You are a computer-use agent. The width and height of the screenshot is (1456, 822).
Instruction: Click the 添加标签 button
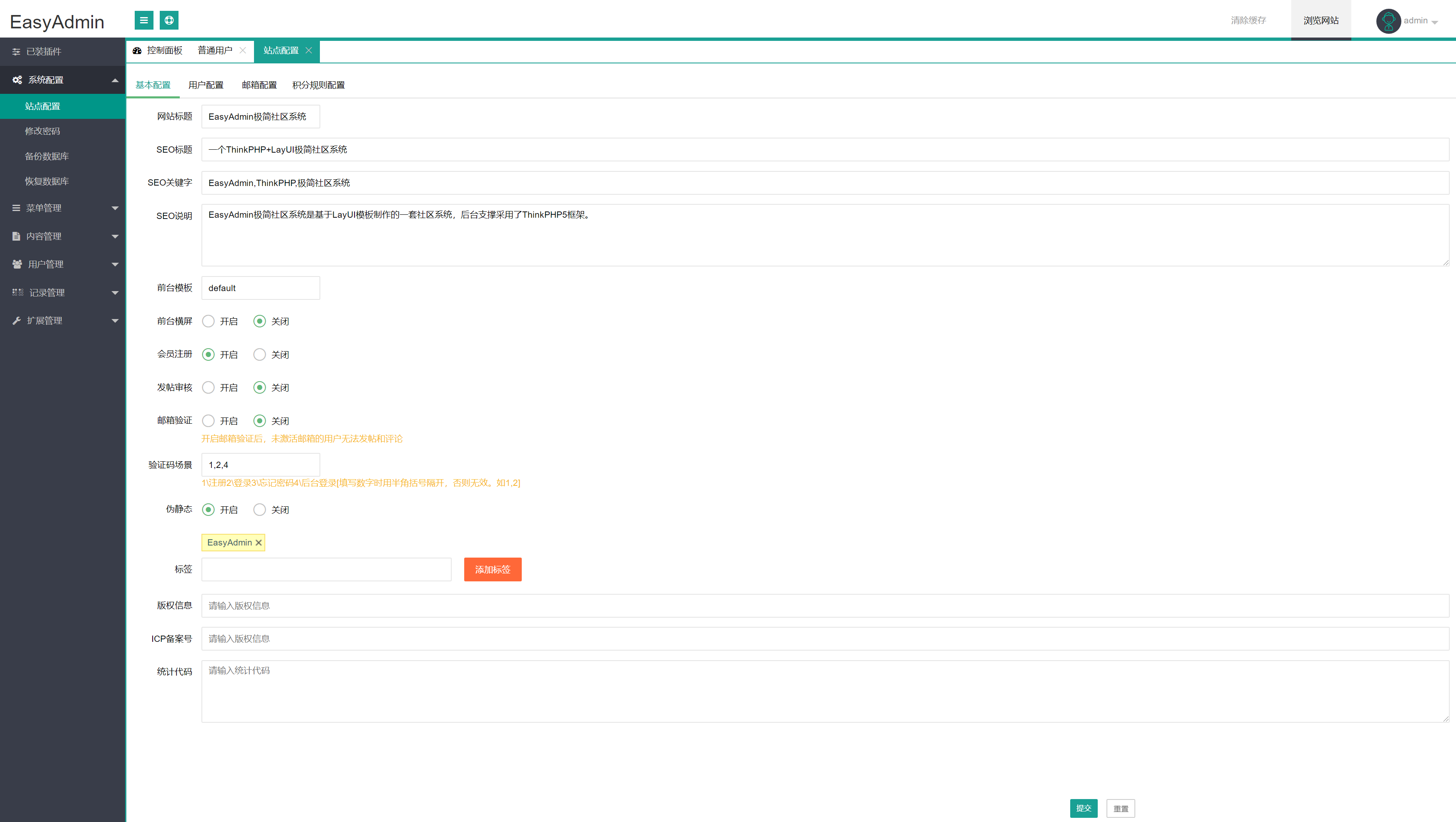pos(492,569)
